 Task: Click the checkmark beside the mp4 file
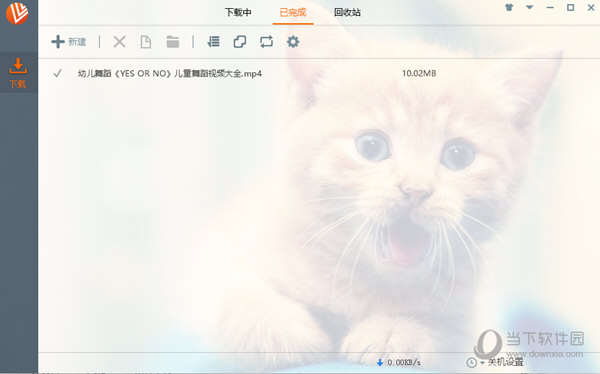pos(57,73)
